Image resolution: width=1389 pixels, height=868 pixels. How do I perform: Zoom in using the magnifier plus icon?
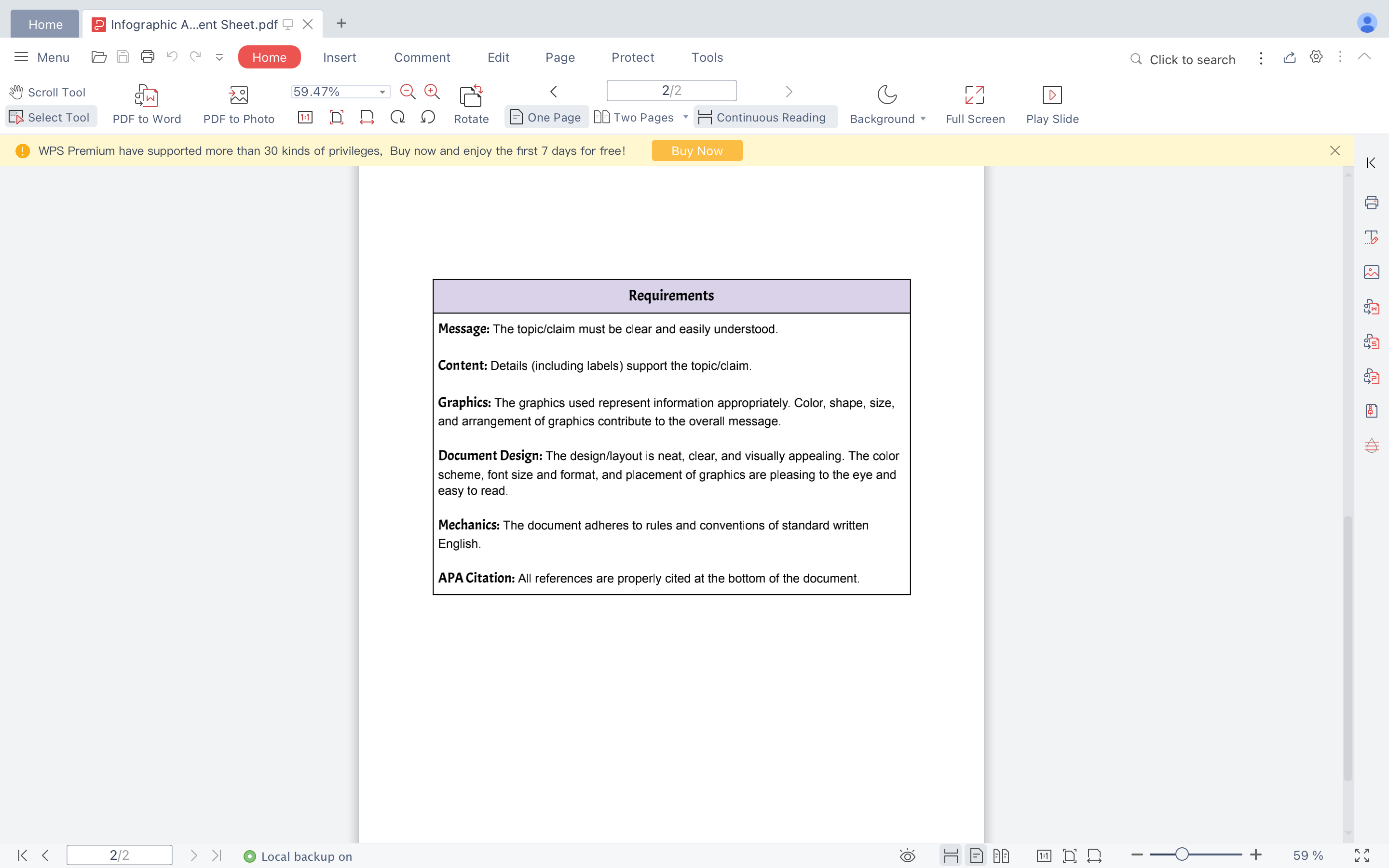[x=432, y=91]
